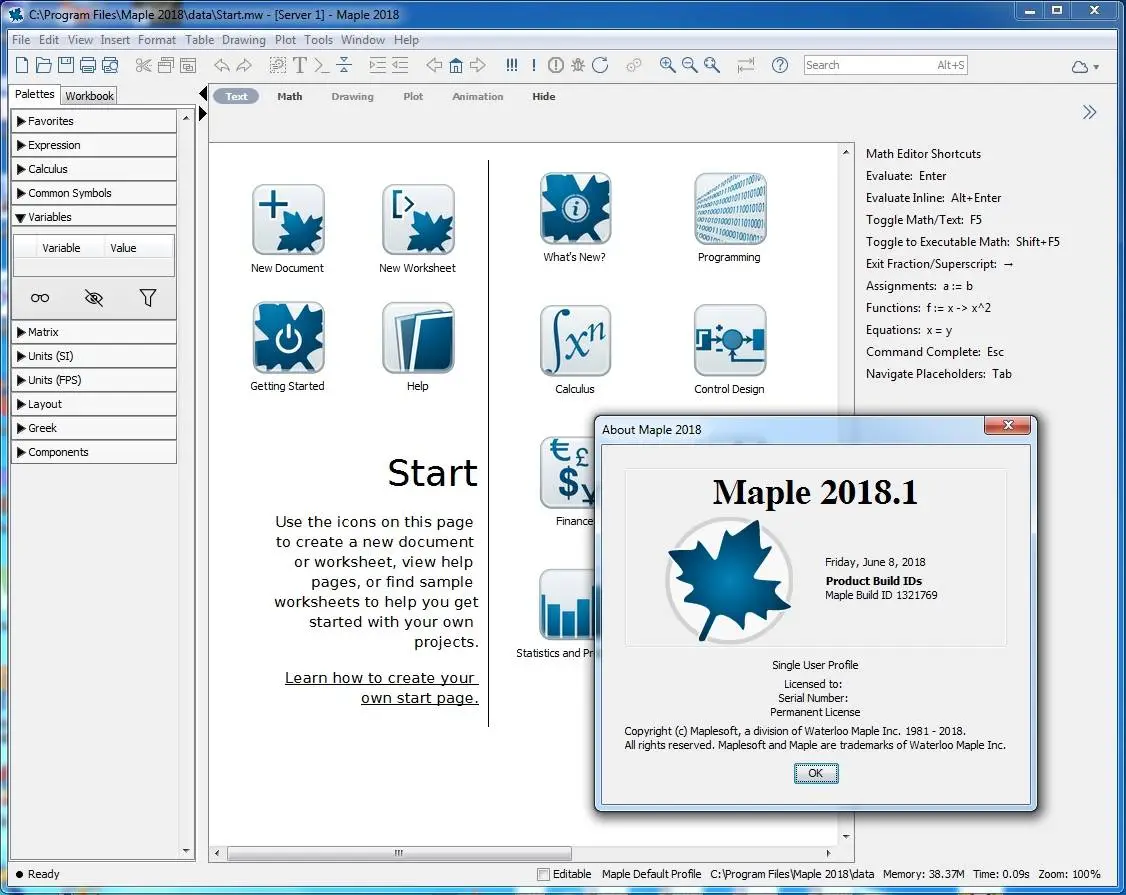Close the About Maple 2018 dialog
Viewport: 1126px width, 895px height.
point(1008,425)
